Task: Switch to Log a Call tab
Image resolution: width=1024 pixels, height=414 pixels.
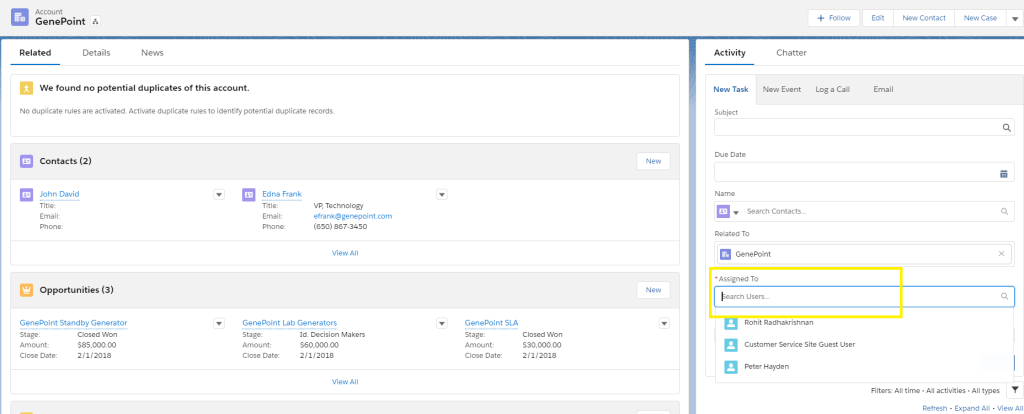Action: pos(832,89)
